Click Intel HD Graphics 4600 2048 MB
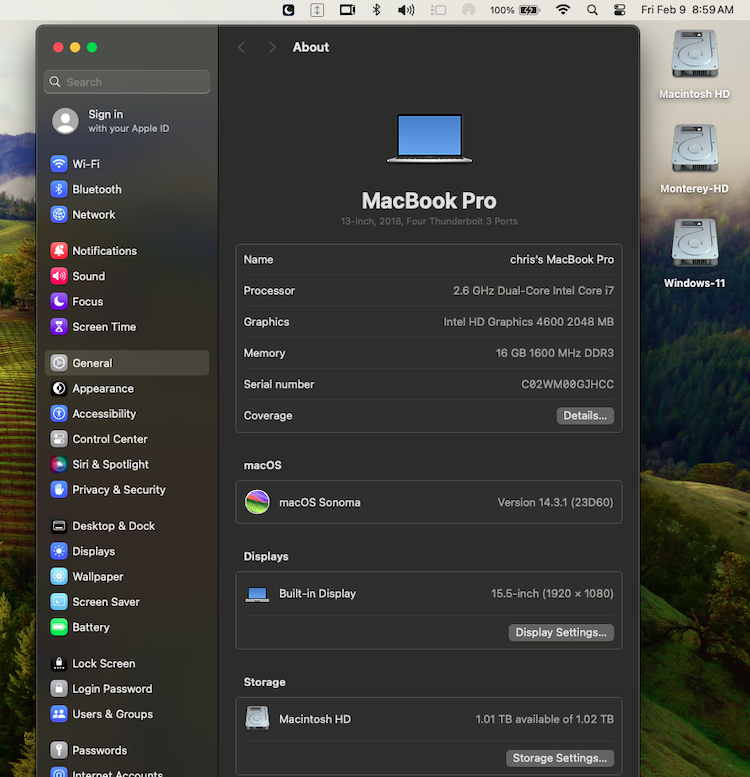 529,322
